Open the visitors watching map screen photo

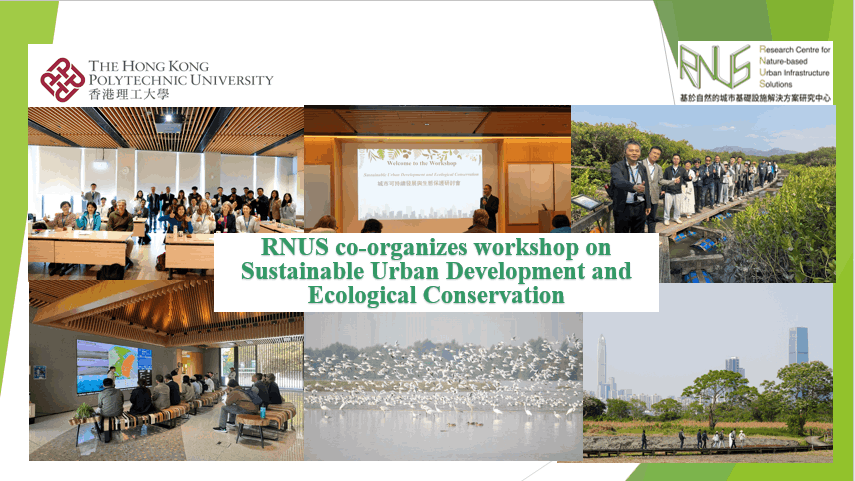click(x=166, y=370)
